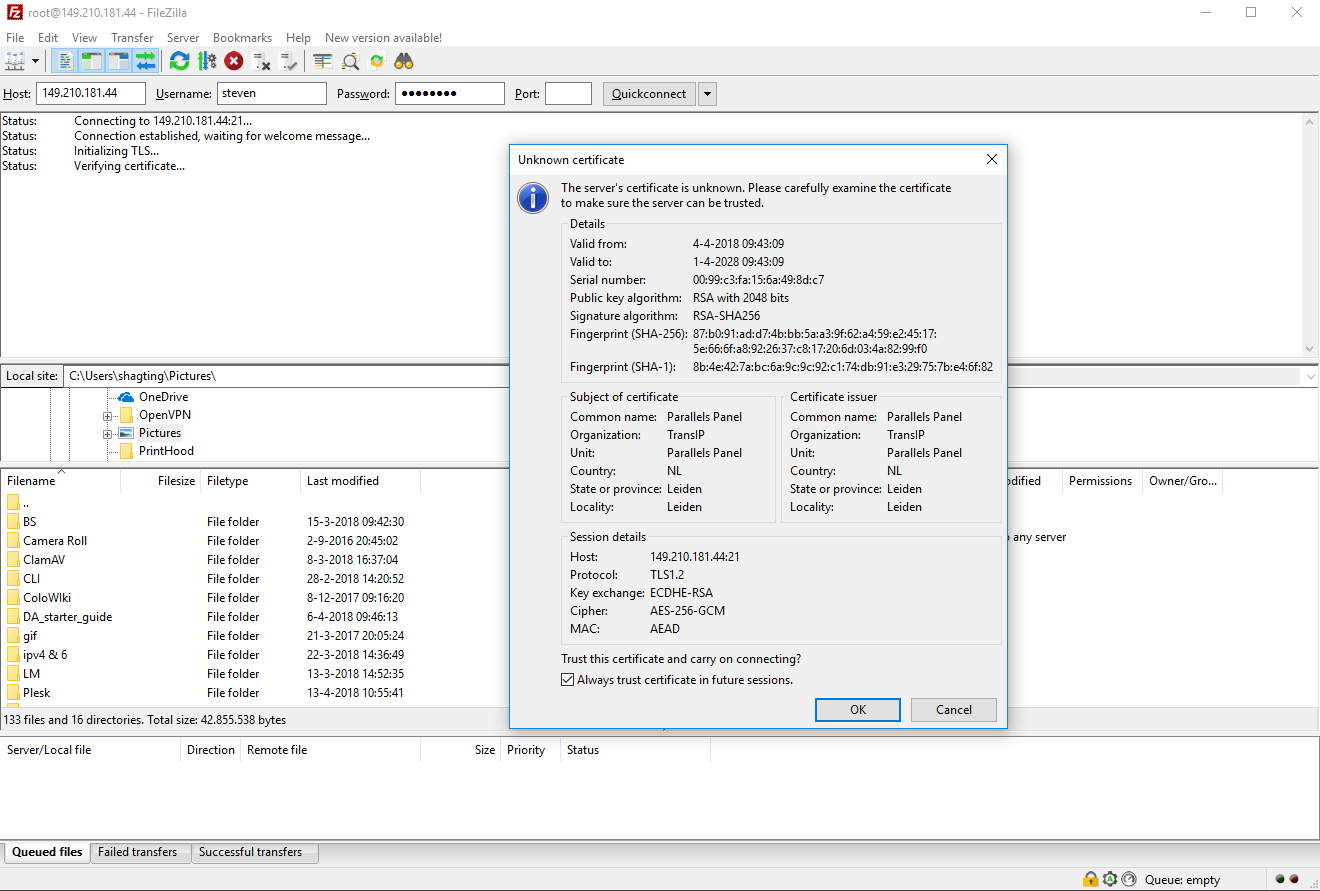This screenshot has width=1320, height=891.
Task: Click the Owner/Group column header
Action: (x=1183, y=481)
